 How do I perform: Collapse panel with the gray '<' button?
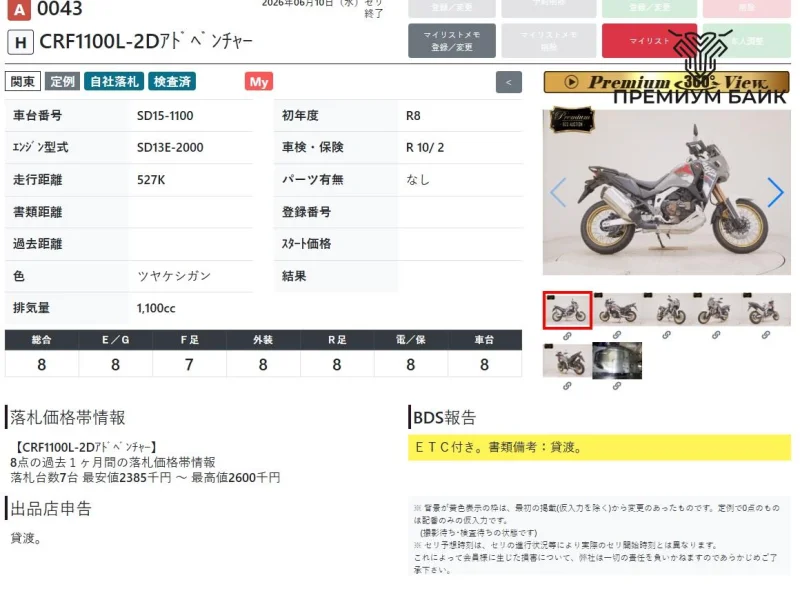(508, 82)
